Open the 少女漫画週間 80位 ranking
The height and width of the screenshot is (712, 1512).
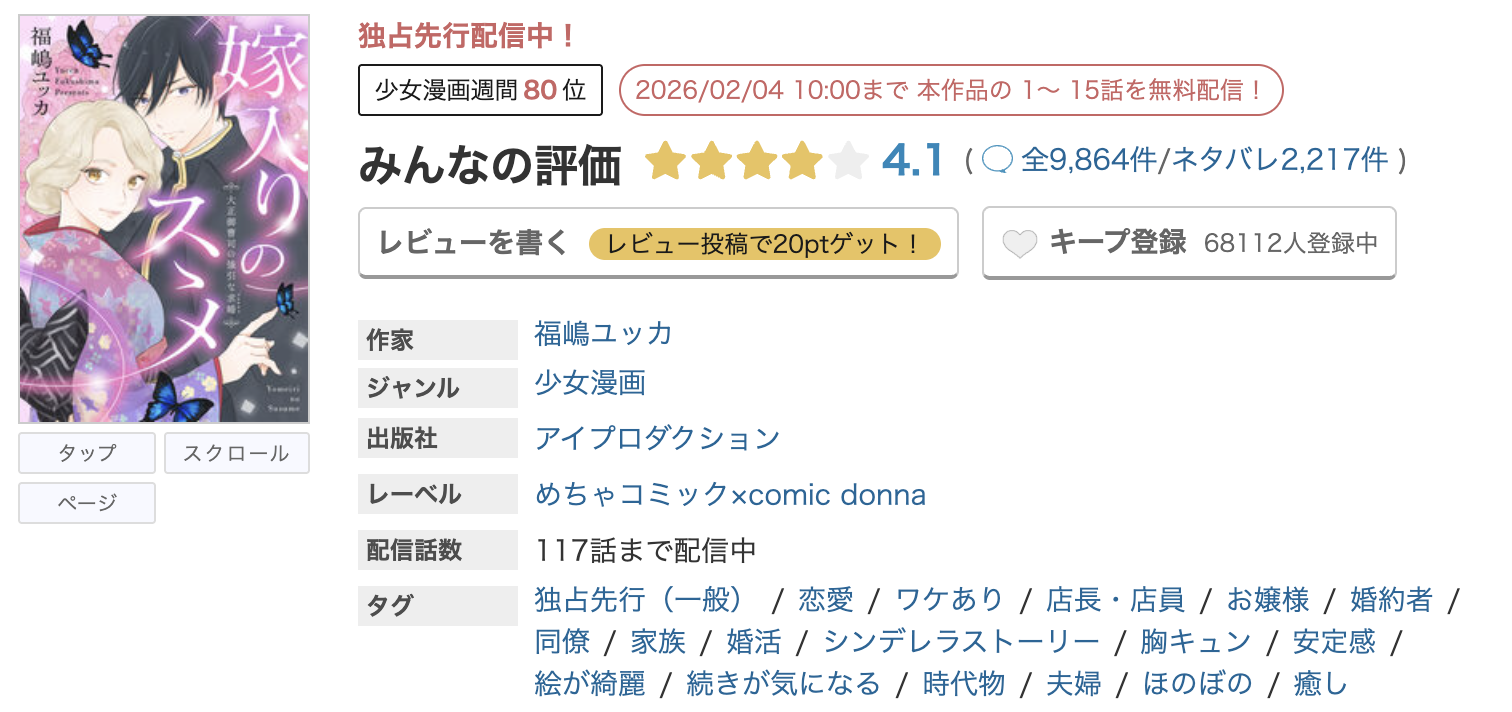(x=479, y=90)
